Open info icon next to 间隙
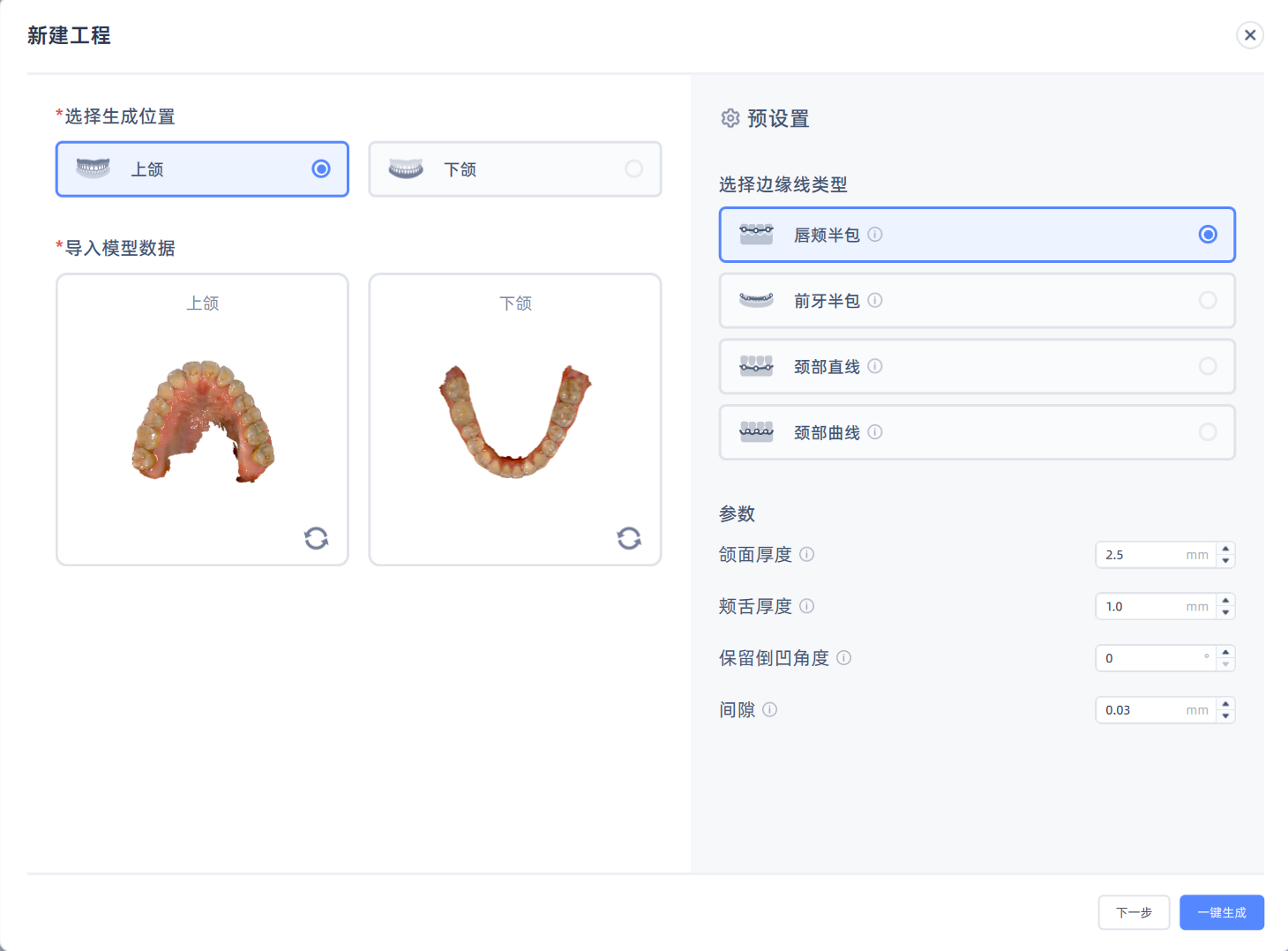 [x=770, y=709]
